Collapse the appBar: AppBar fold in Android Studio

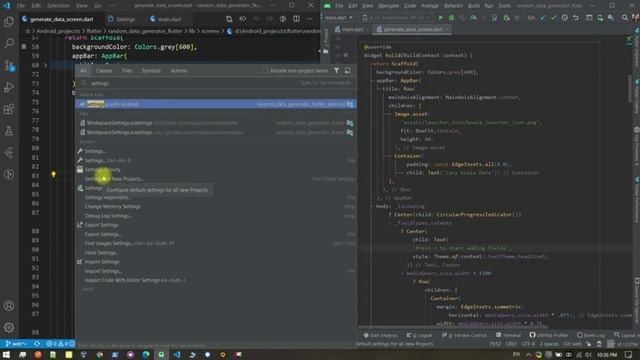[x=373, y=81]
